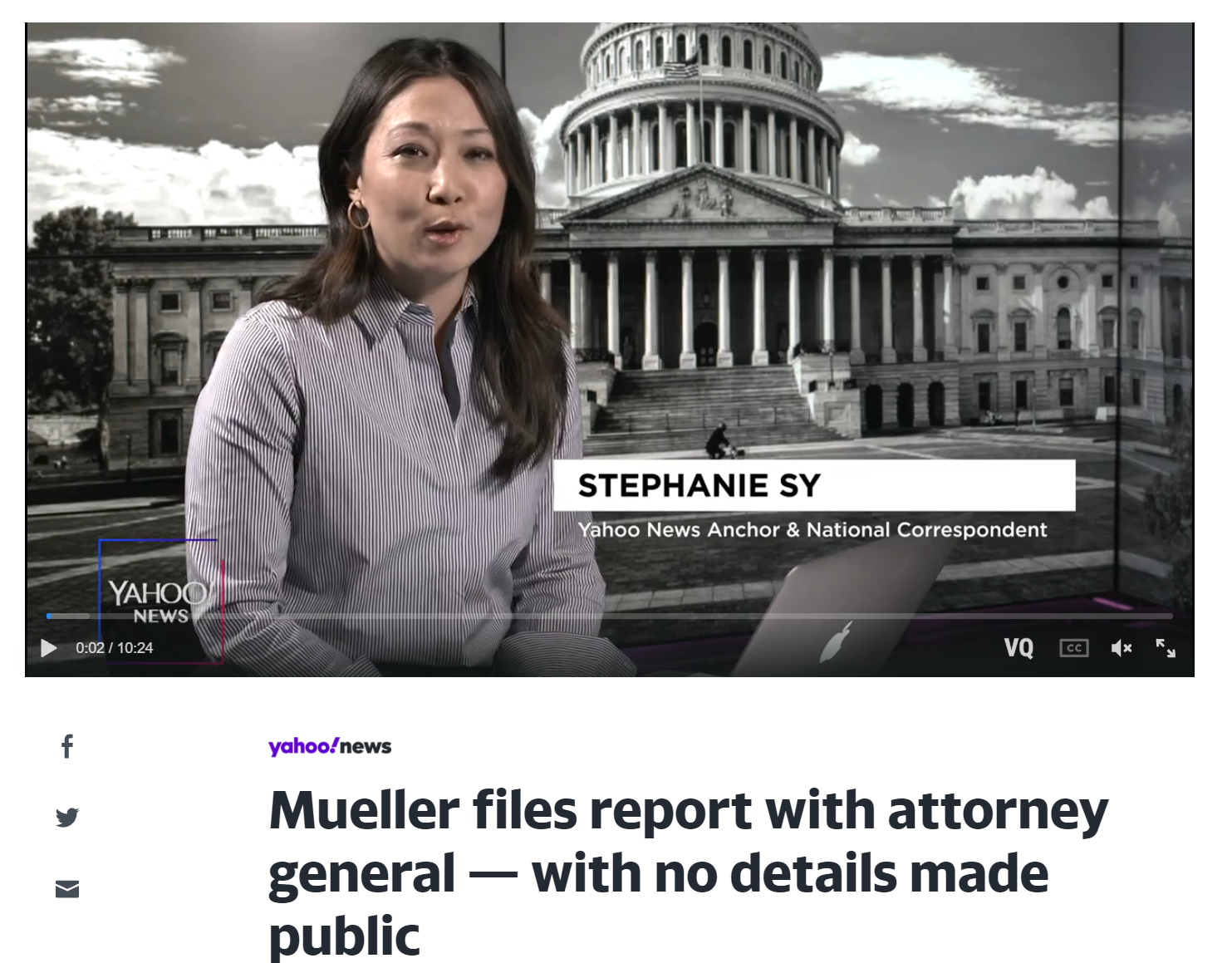Click the Yahoo News Anchor & National Correspondent caption
Image resolution: width=1232 pixels, height=963 pixels.
812,529
